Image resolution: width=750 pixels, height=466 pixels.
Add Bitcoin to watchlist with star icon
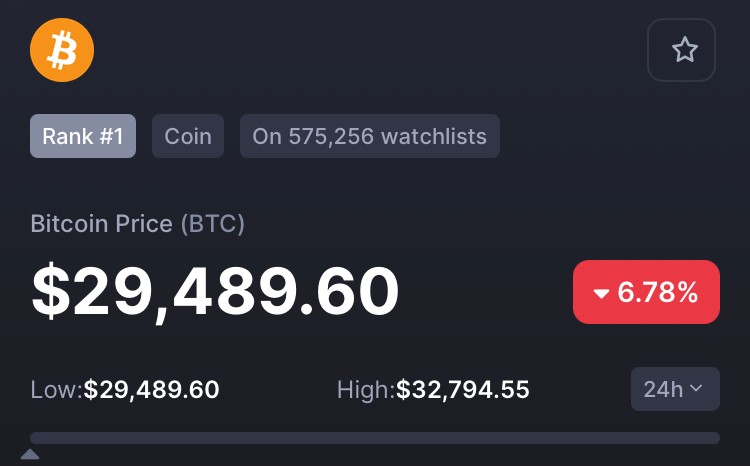click(681, 50)
